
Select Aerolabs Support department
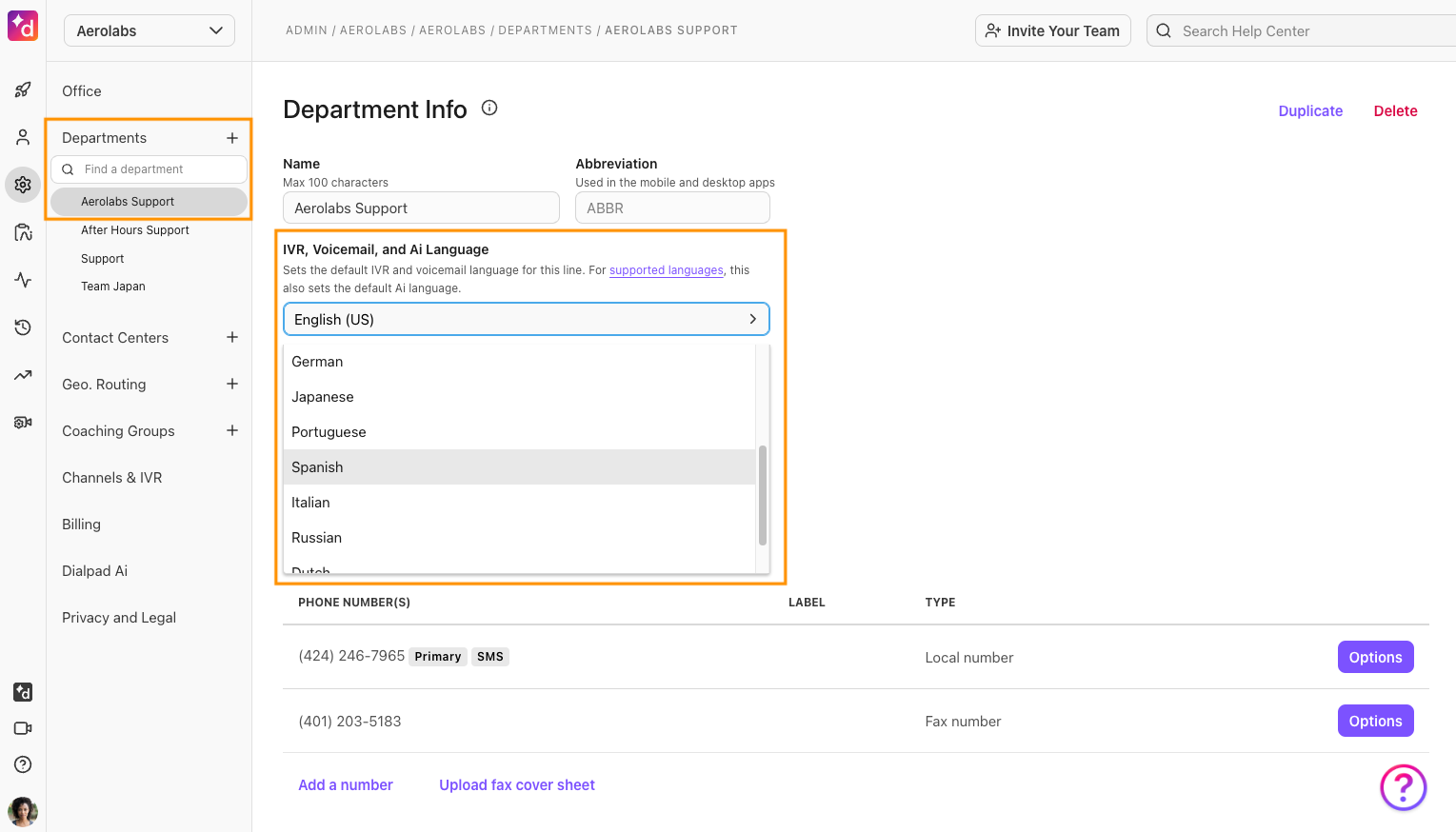[149, 202]
